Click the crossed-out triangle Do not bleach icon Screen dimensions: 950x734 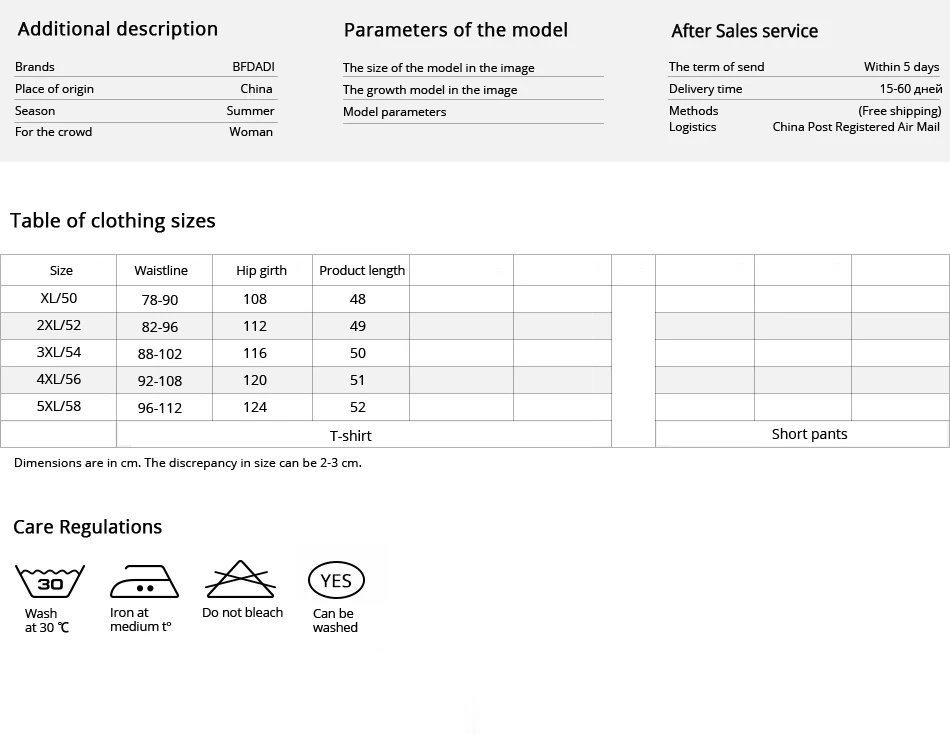(x=241, y=579)
